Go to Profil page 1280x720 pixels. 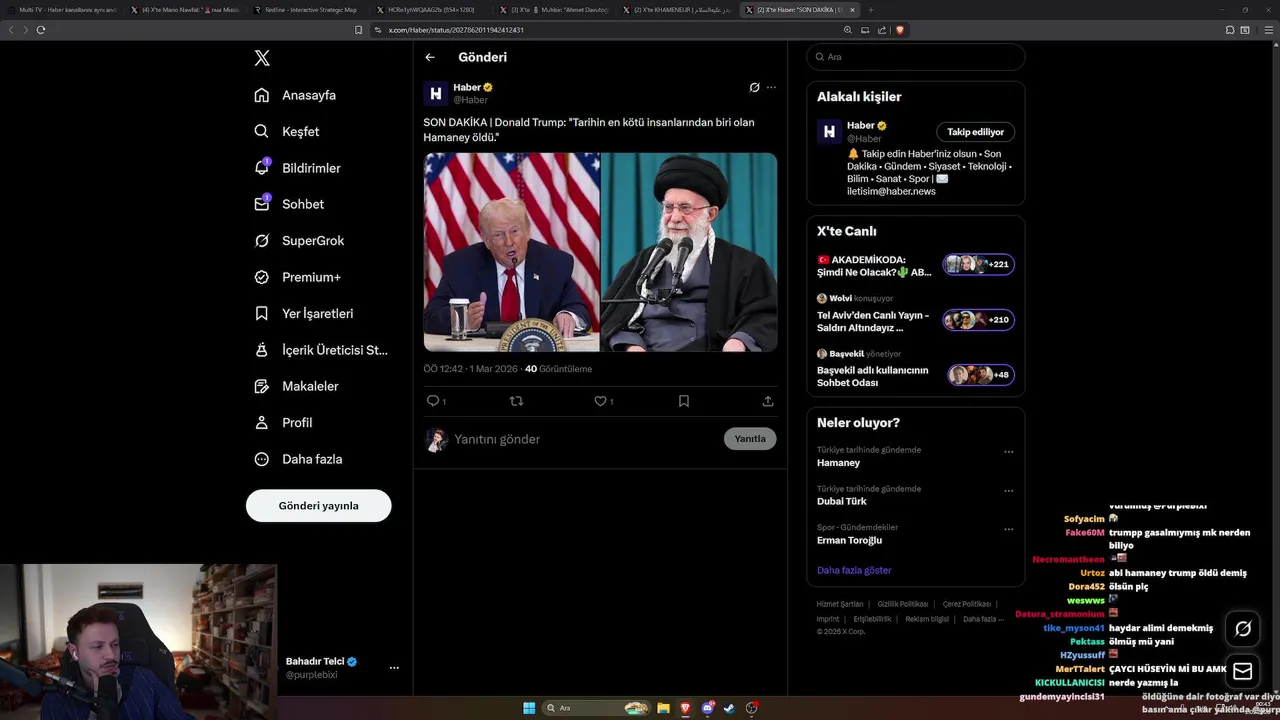(x=283, y=423)
